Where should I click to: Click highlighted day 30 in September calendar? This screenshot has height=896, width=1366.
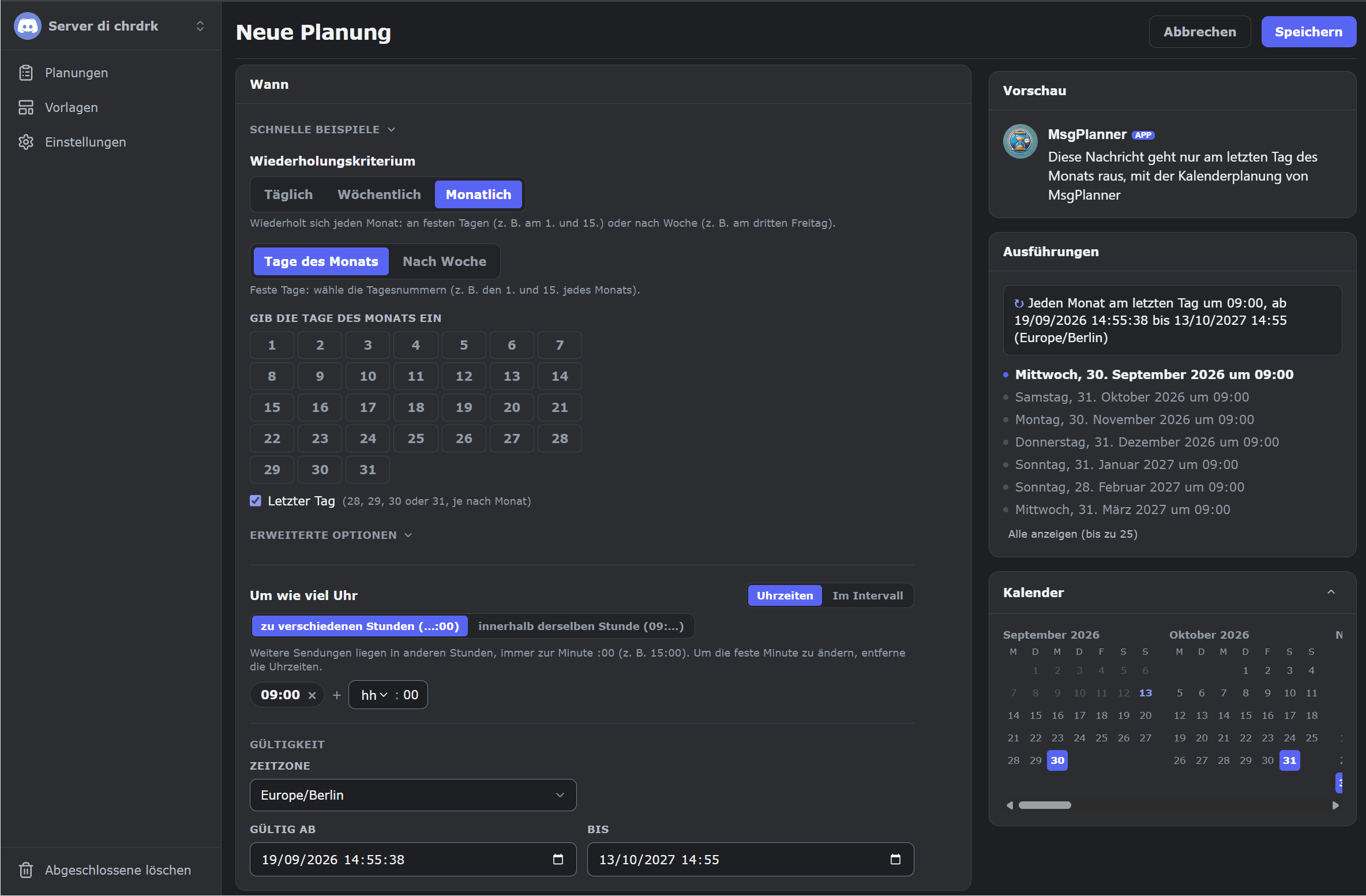tap(1057, 760)
